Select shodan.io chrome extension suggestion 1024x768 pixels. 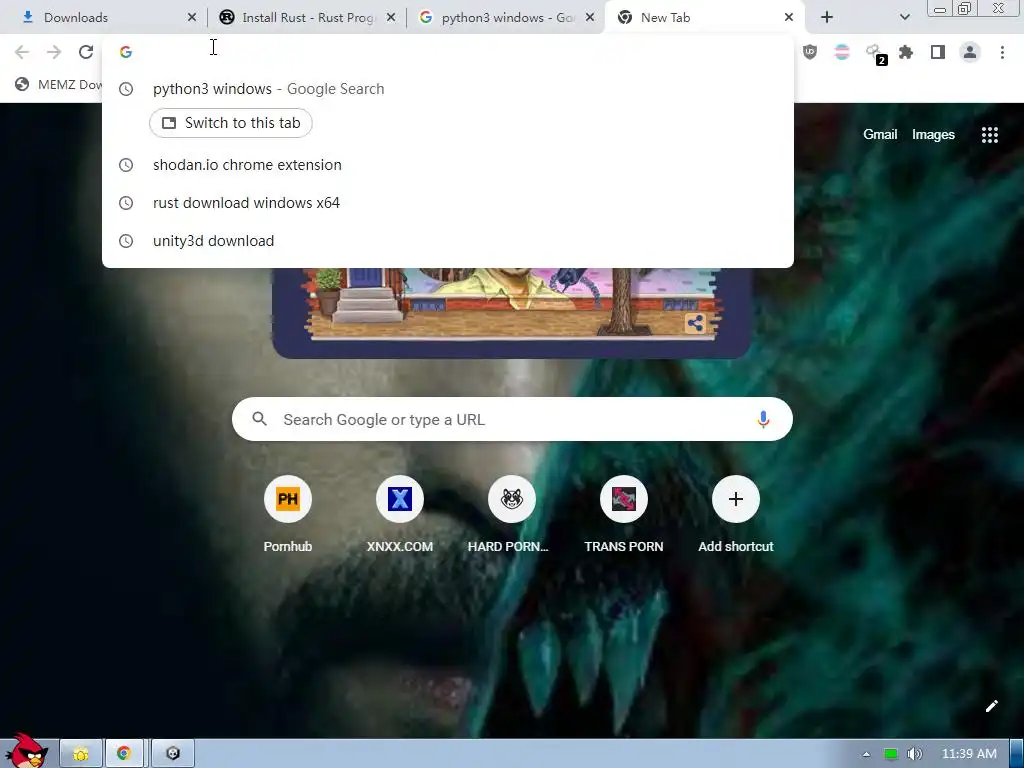[x=448, y=165]
